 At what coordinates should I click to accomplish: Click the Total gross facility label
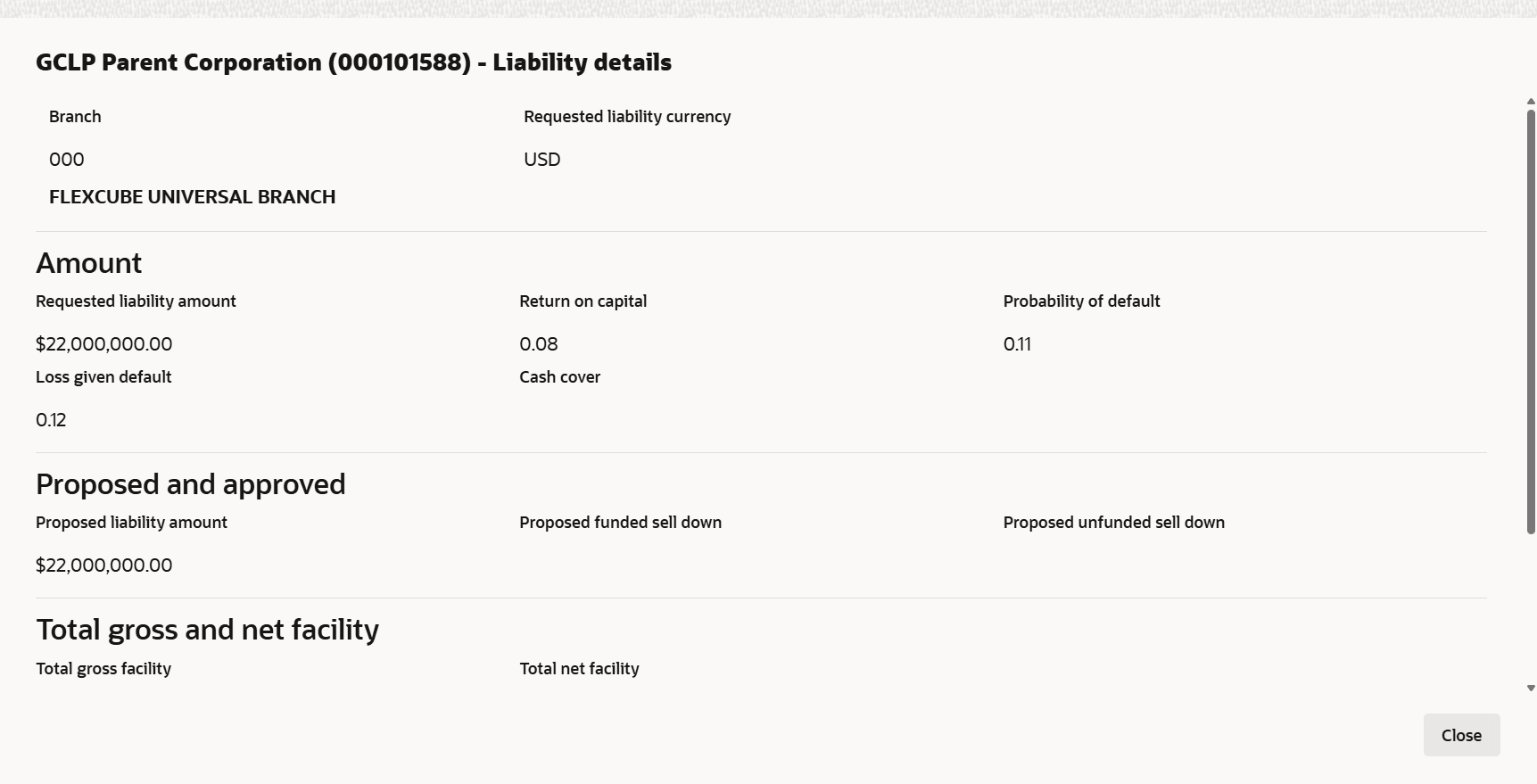(103, 669)
